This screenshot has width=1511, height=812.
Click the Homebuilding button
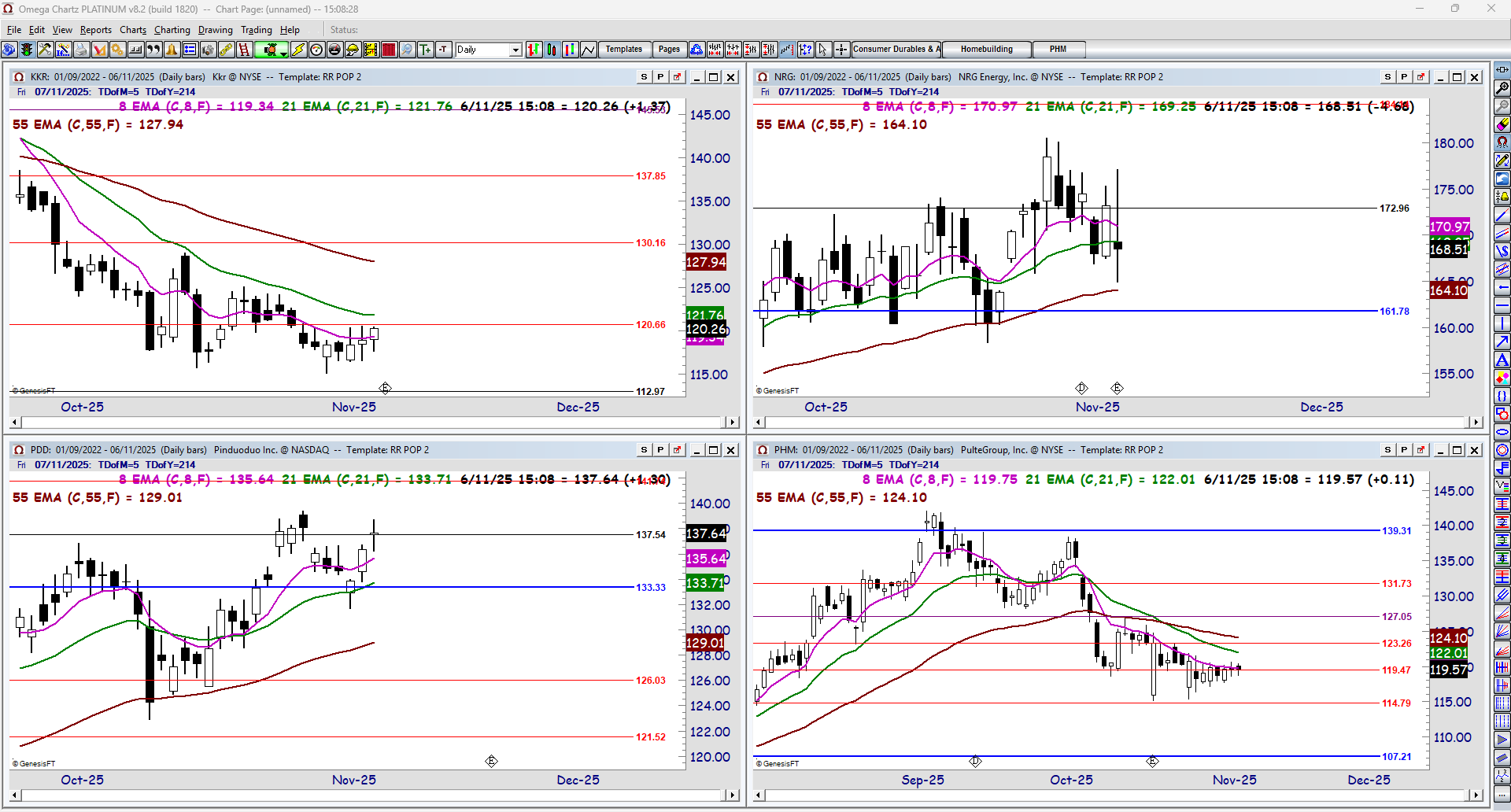coord(987,50)
